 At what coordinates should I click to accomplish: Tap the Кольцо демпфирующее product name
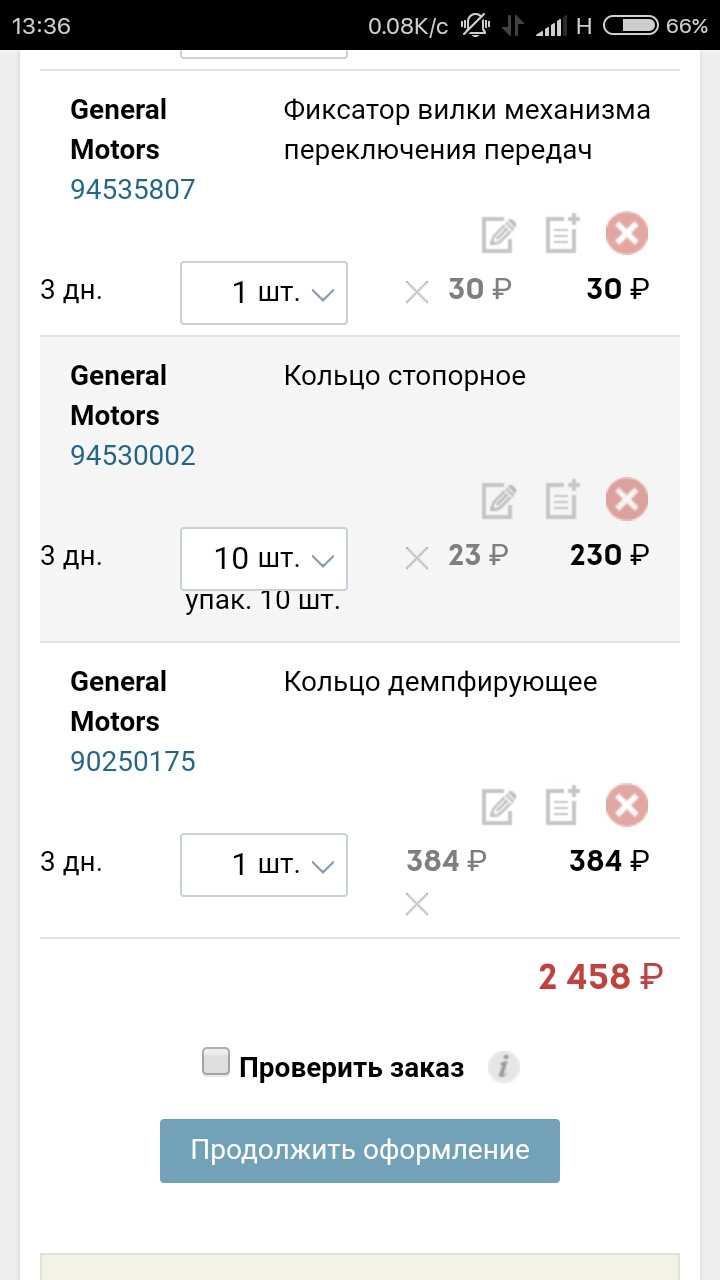(x=440, y=682)
